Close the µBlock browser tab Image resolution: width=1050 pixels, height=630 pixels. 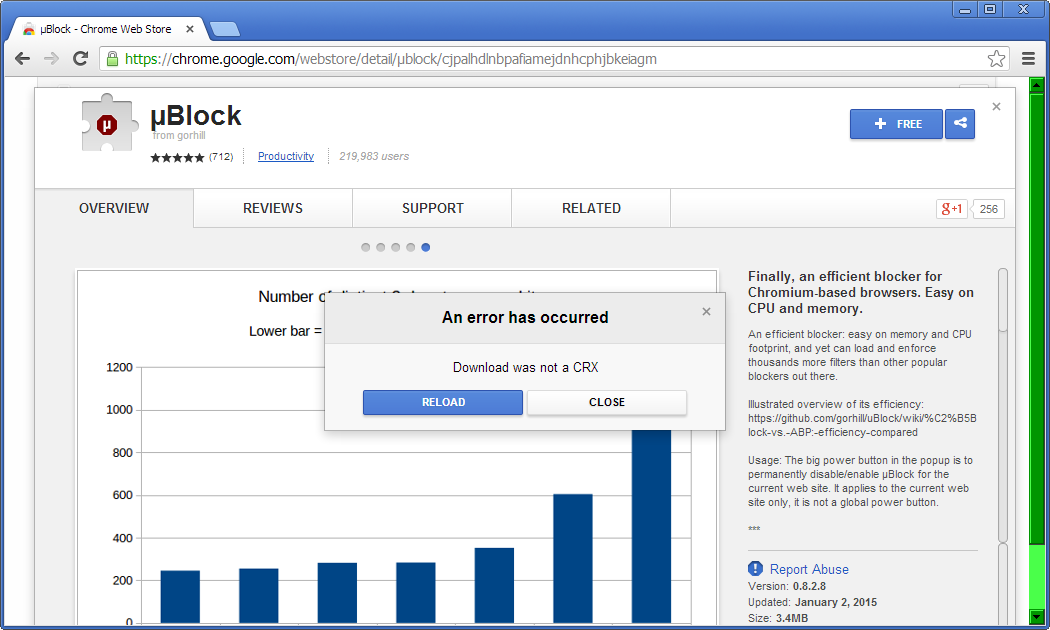[190, 29]
